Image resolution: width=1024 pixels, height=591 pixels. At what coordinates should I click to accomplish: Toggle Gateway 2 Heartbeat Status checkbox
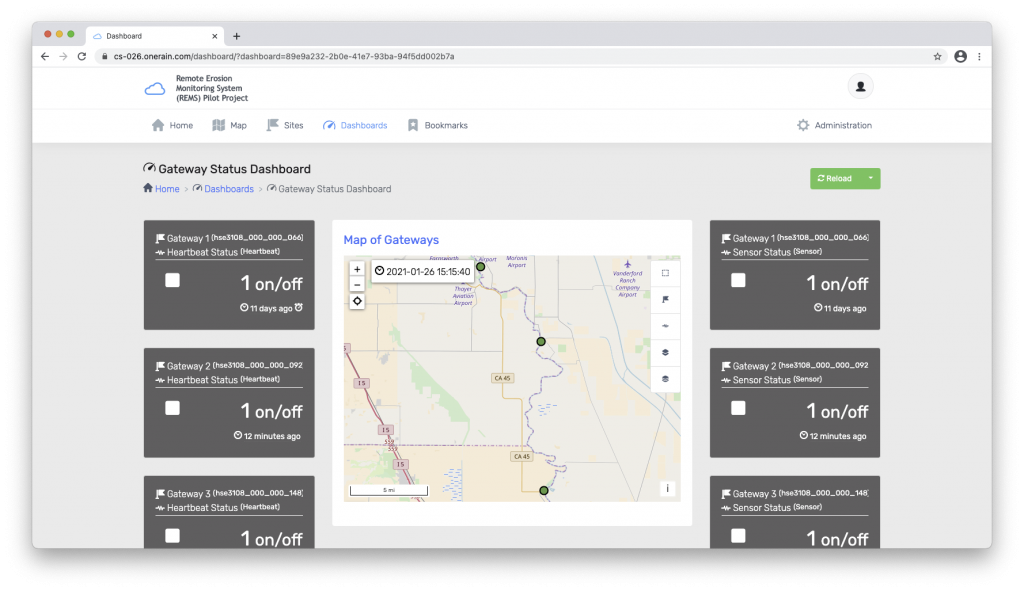coord(172,408)
